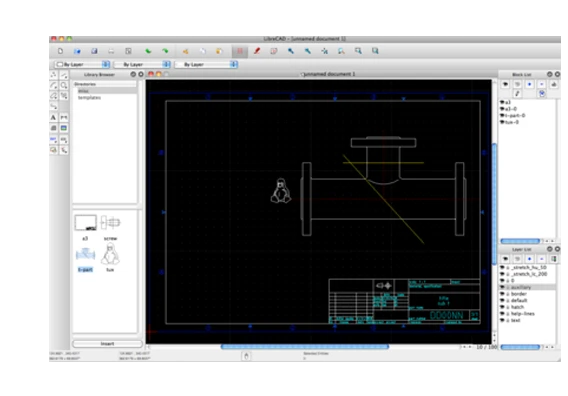Screen dimensions: 568x396
Task: Select the Hatch tool in left toolbox
Action: (x=54, y=128)
